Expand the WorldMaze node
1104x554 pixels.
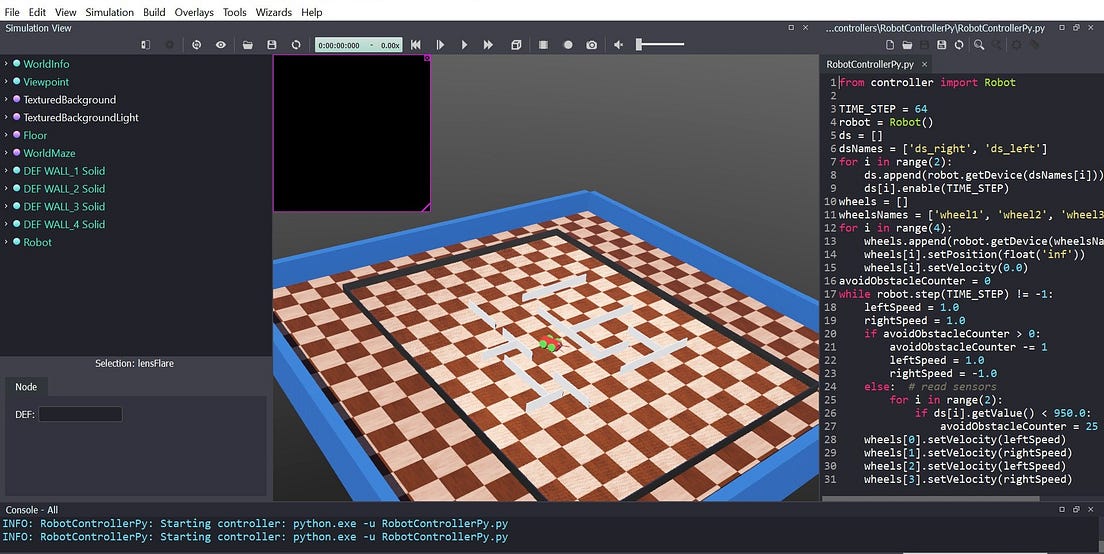point(6,153)
